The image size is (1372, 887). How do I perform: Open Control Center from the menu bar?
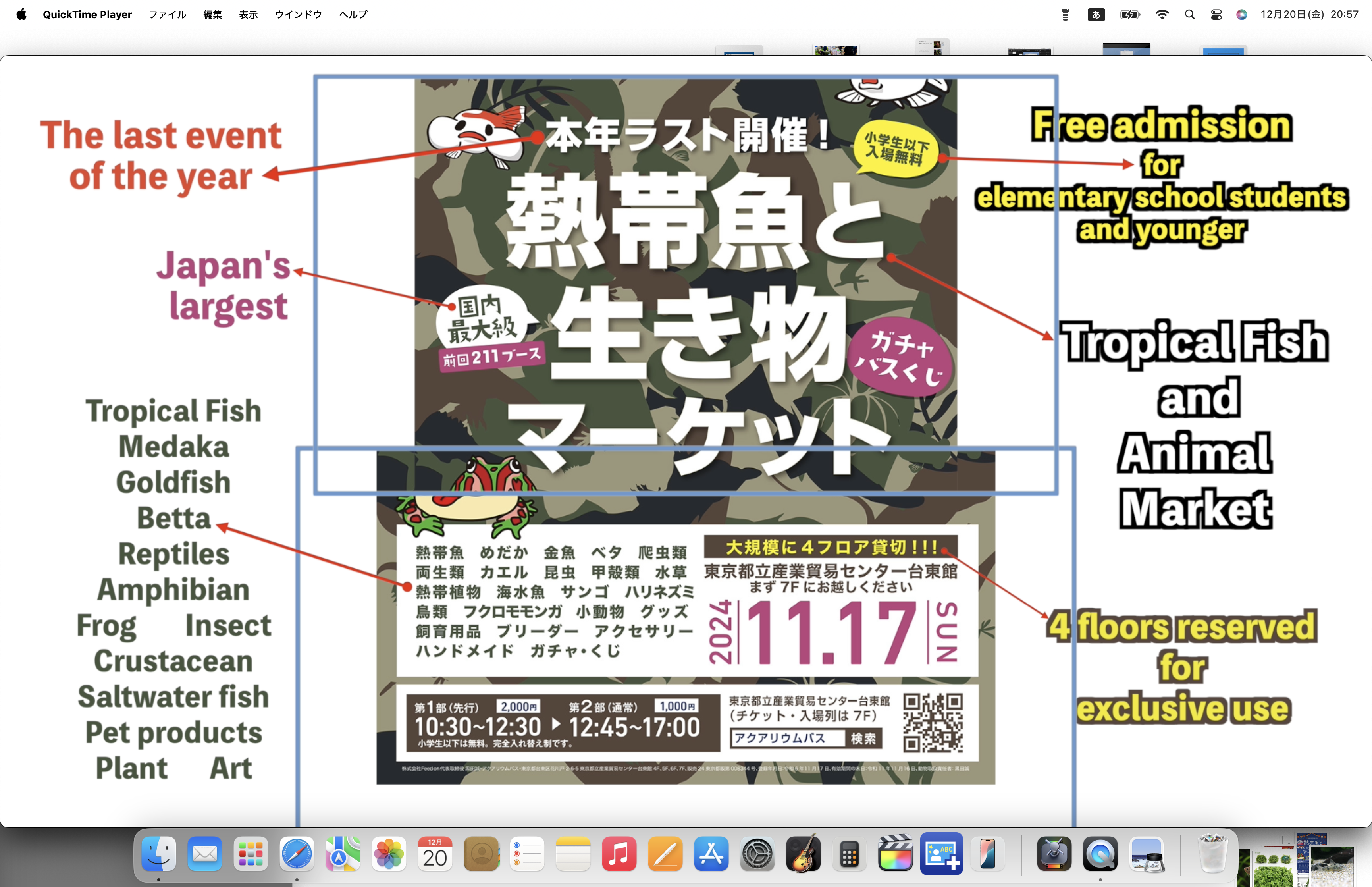(x=1216, y=14)
